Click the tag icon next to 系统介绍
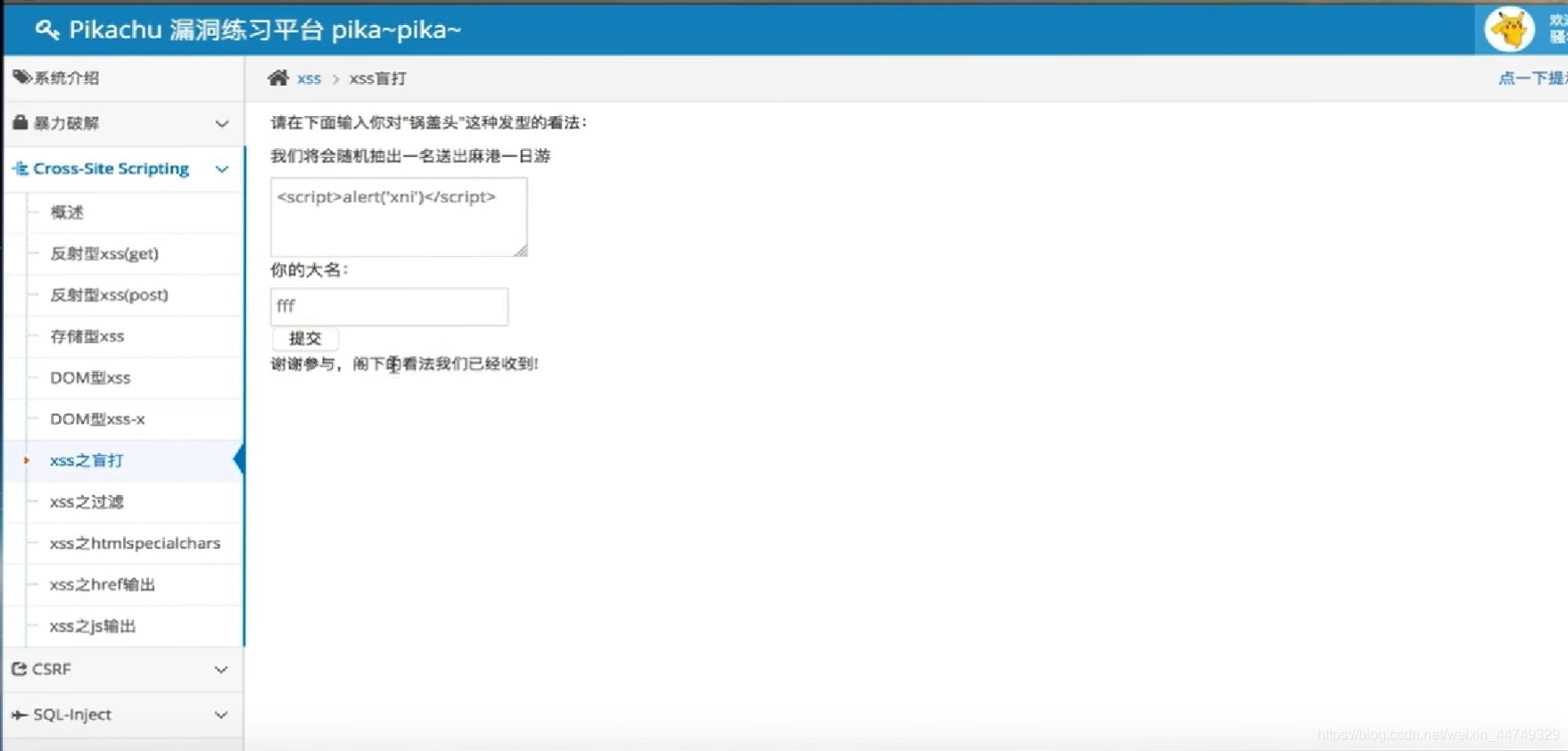The height and width of the screenshot is (751, 1568). (21, 78)
